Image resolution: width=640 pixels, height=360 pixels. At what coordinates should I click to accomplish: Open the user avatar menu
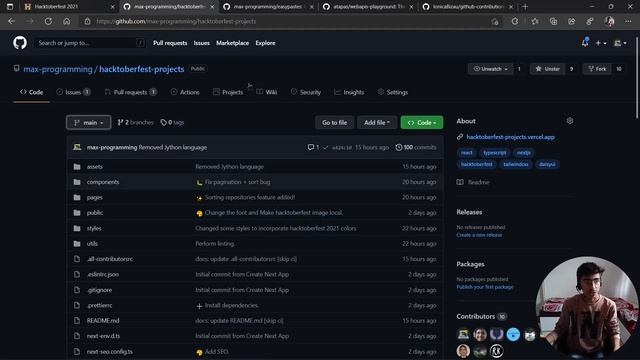point(620,43)
